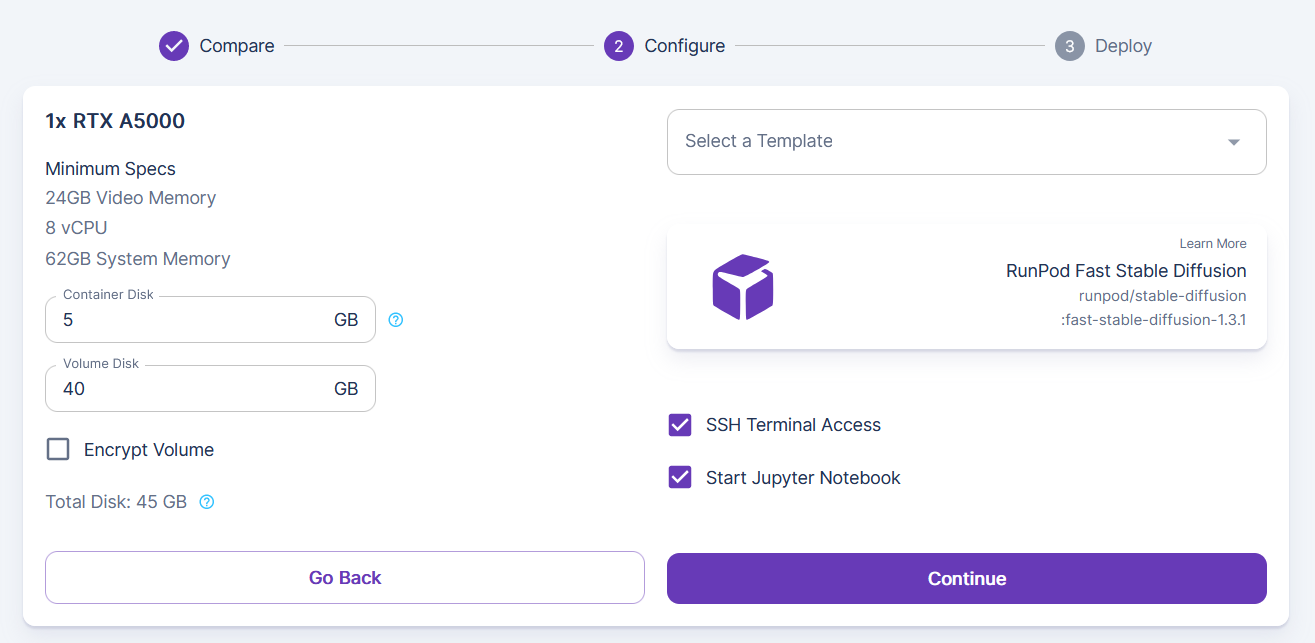Screen dimensions: 1315x643
Task: Click the Configure step label
Action: (x=685, y=46)
